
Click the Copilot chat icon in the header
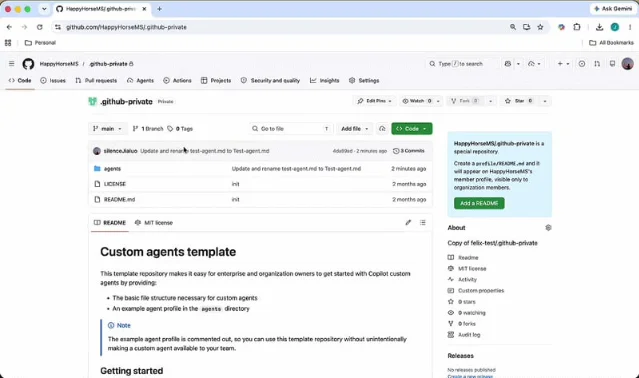point(508,64)
